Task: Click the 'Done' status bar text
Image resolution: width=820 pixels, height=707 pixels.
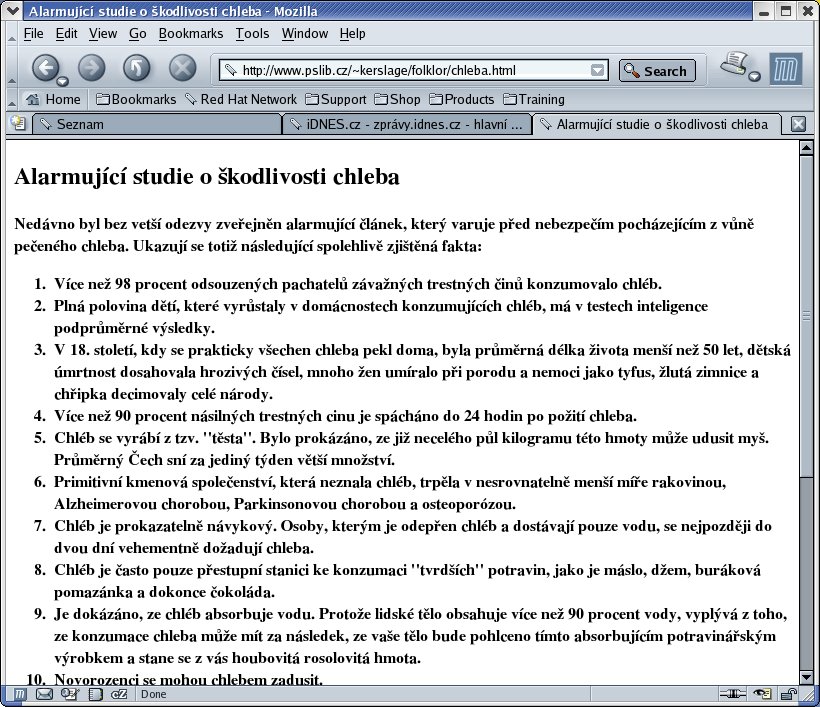Action: (154, 694)
